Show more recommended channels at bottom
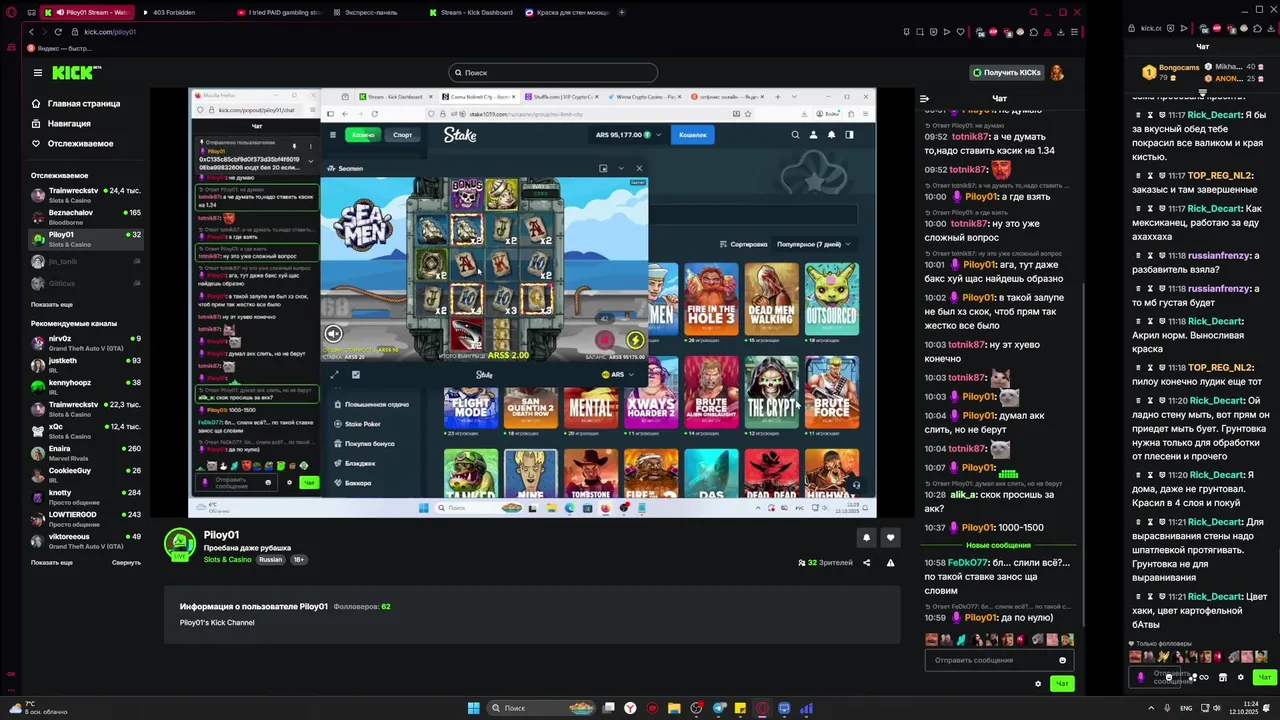This screenshot has height=720, width=1280. (x=52, y=562)
